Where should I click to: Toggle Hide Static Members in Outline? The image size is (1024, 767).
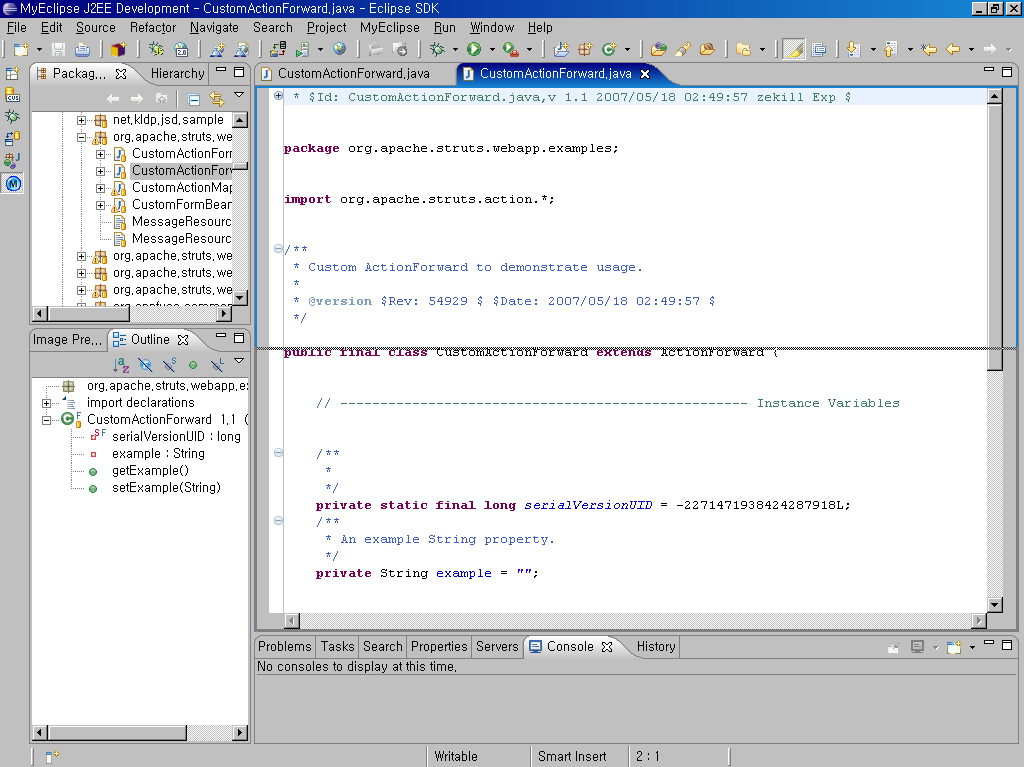[169, 365]
